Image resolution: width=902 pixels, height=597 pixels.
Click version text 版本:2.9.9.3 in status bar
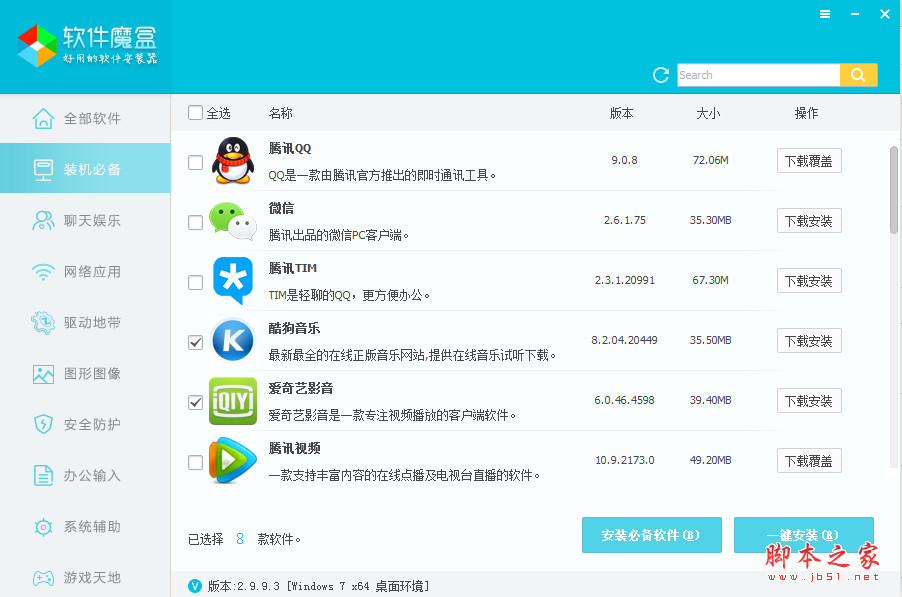(x=244, y=586)
